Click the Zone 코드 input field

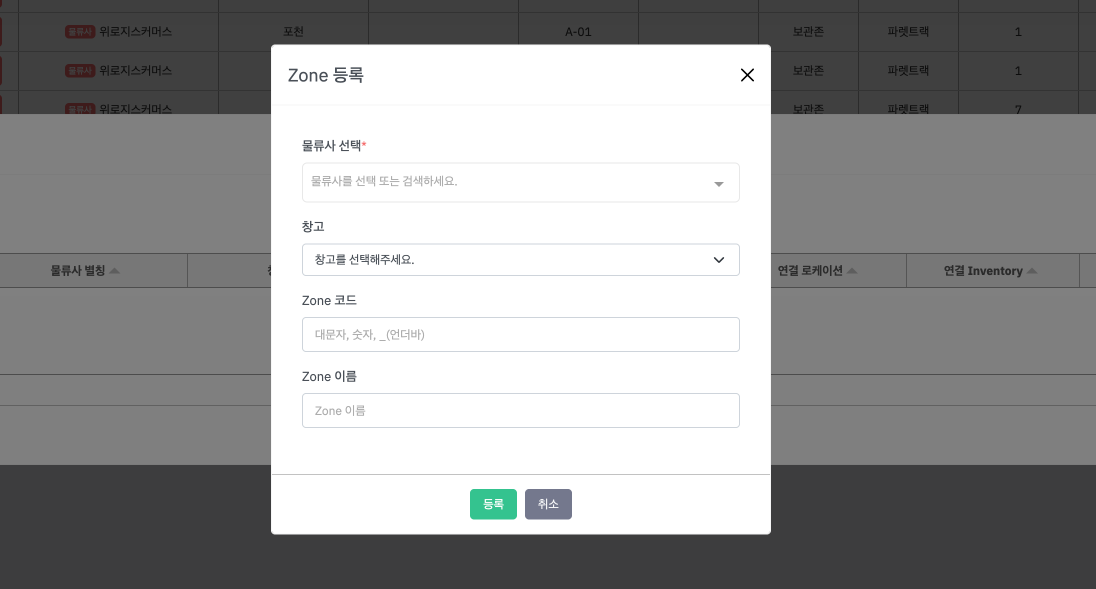[520, 335]
